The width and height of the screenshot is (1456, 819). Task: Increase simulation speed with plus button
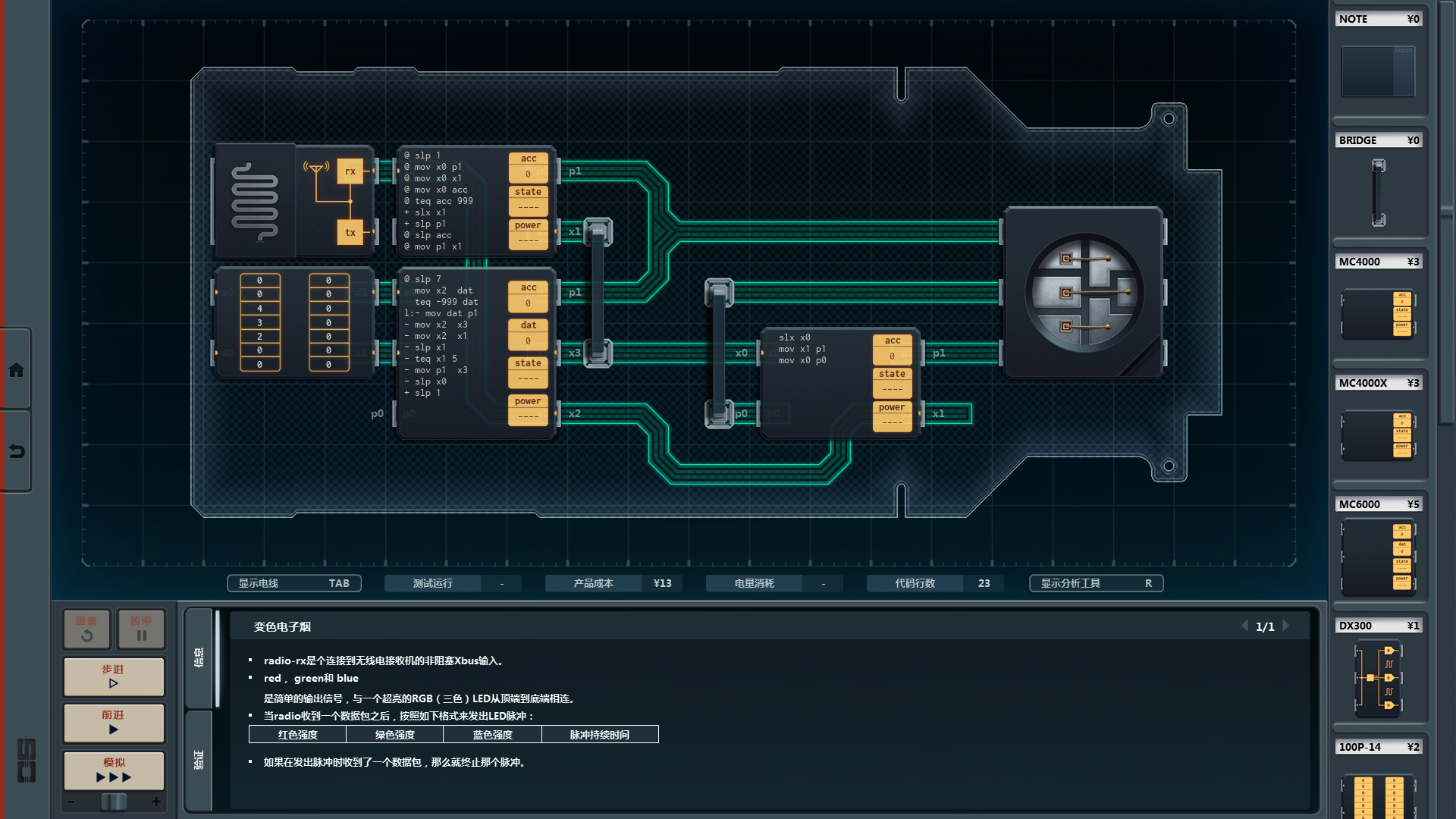point(156,802)
